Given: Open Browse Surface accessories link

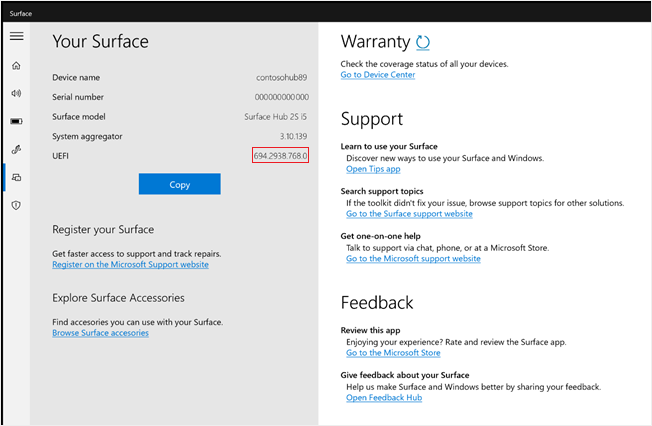Looking at the screenshot, I should [x=100, y=333].
